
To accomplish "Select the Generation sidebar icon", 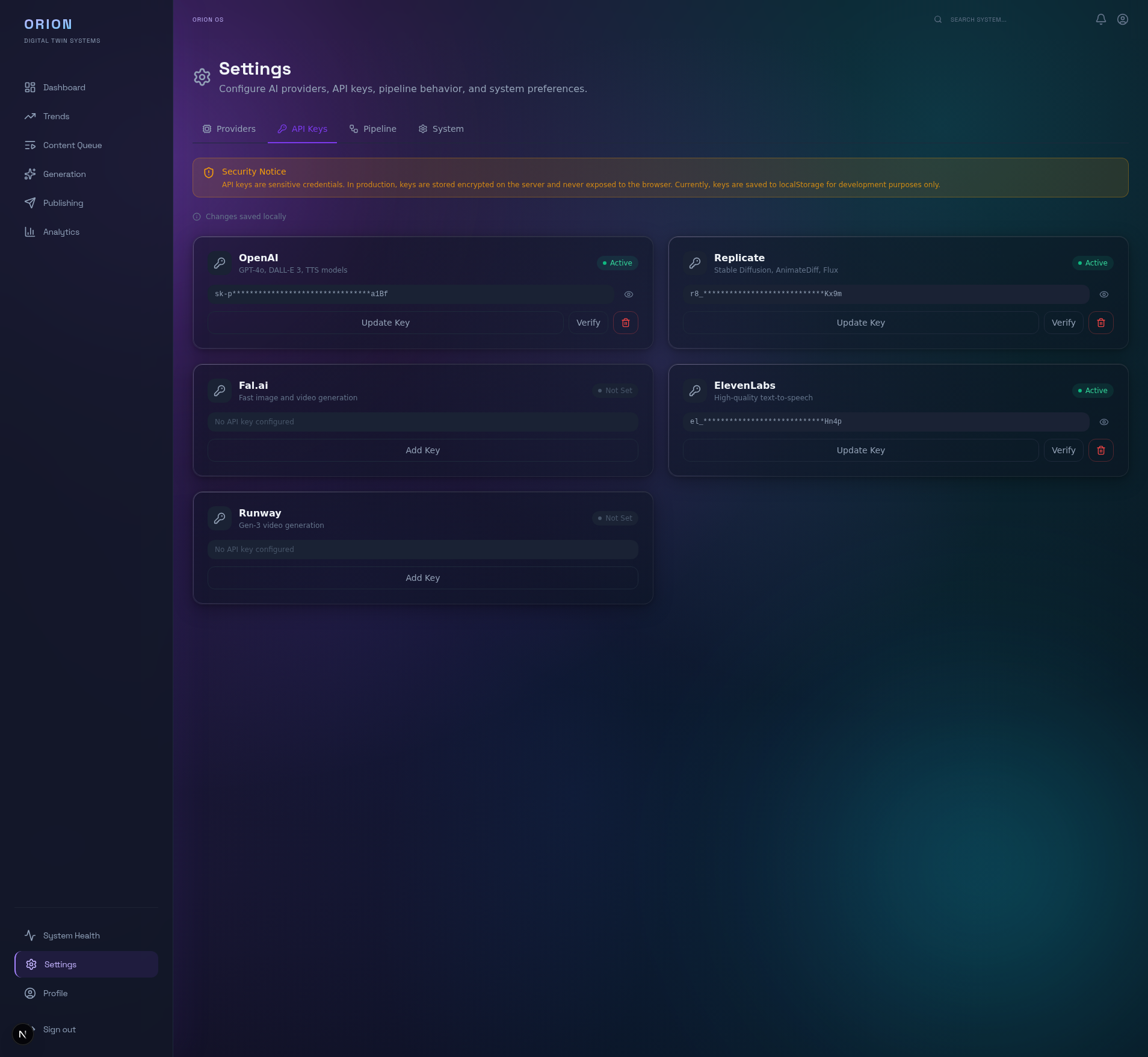I will click(31, 174).
